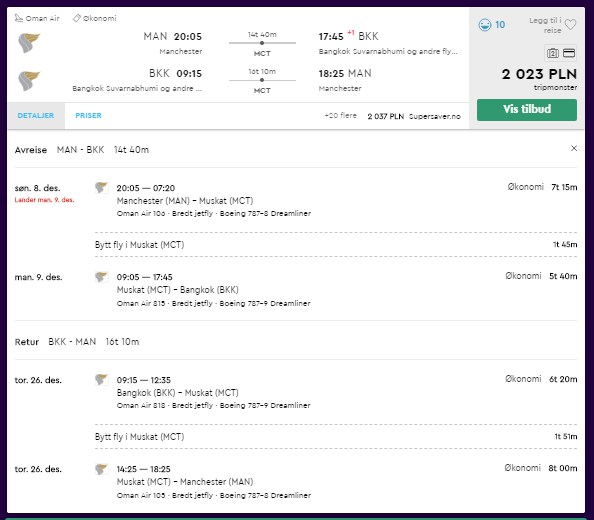The image size is (594, 520).
Task: Click airline logo for Muskat–Bangkok segment
Action: click(x=102, y=277)
